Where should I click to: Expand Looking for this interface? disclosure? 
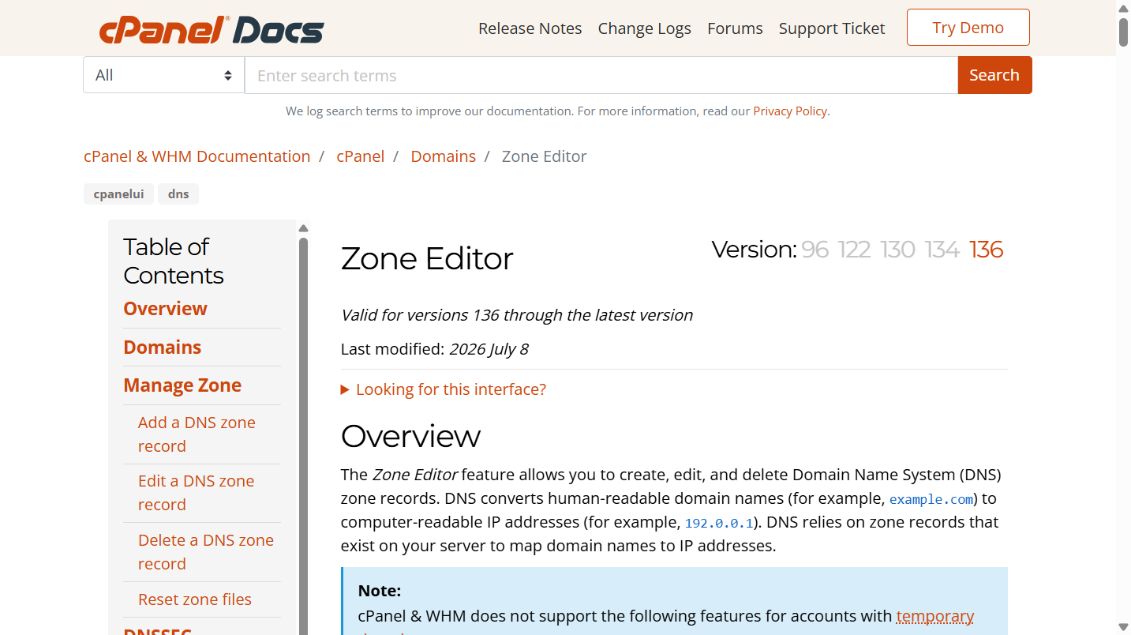pyautogui.click(x=444, y=390)
